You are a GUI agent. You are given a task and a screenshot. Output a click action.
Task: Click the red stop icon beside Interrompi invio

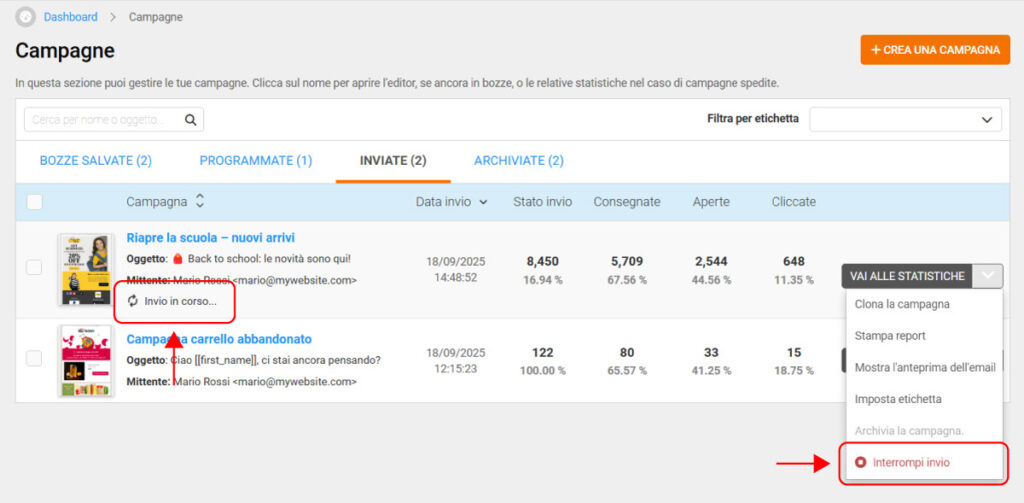(859, 463)
